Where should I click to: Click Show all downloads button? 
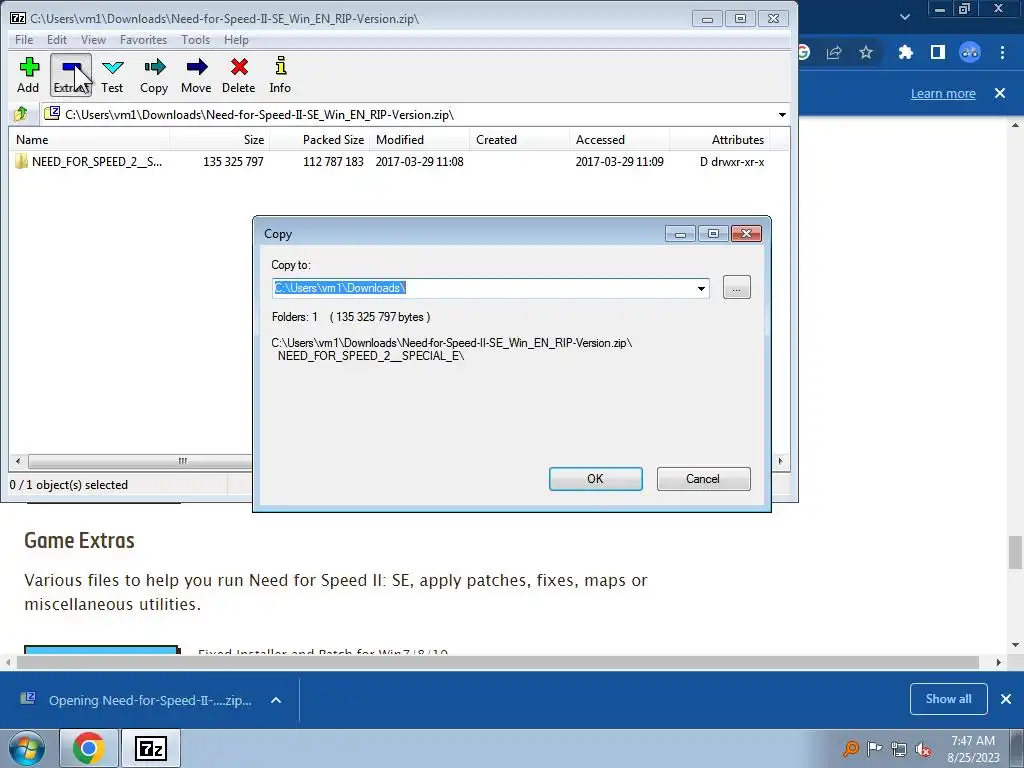point(948,699)
